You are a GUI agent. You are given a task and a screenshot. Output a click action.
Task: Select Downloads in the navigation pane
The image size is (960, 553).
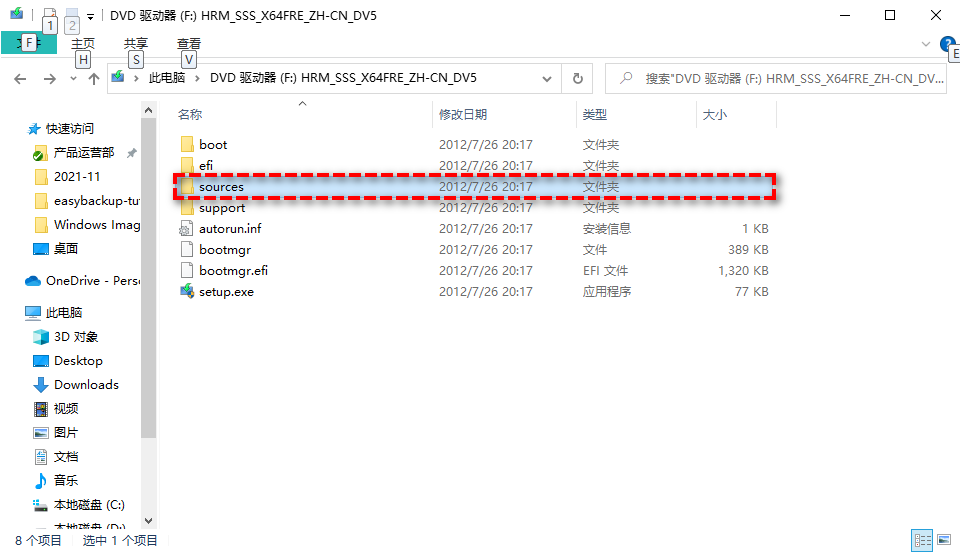(86, 385)
